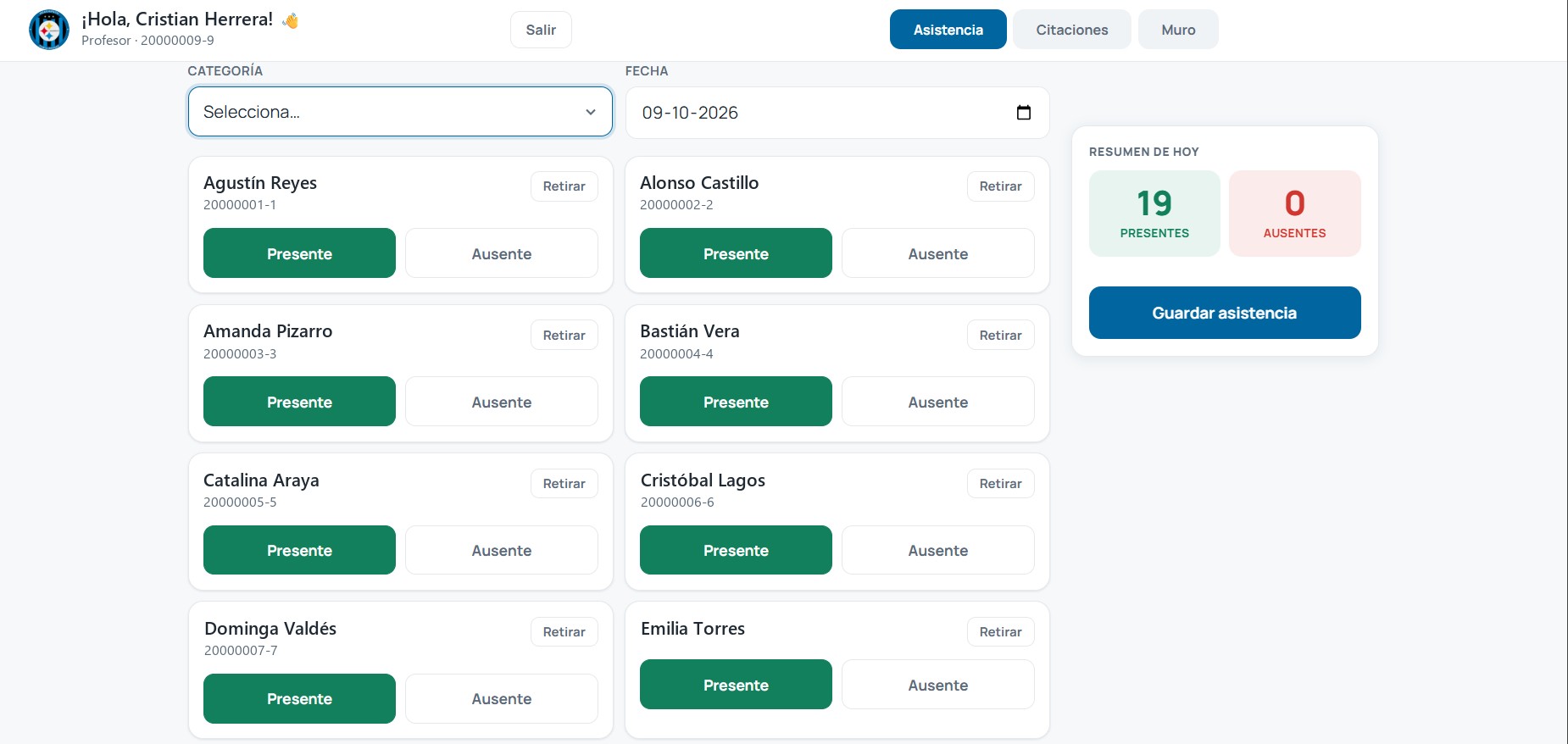The height and width of the screenshot is (744, 1568).
Task: Select the text Profesor · 20000009-9
Action: coord(147,41)
